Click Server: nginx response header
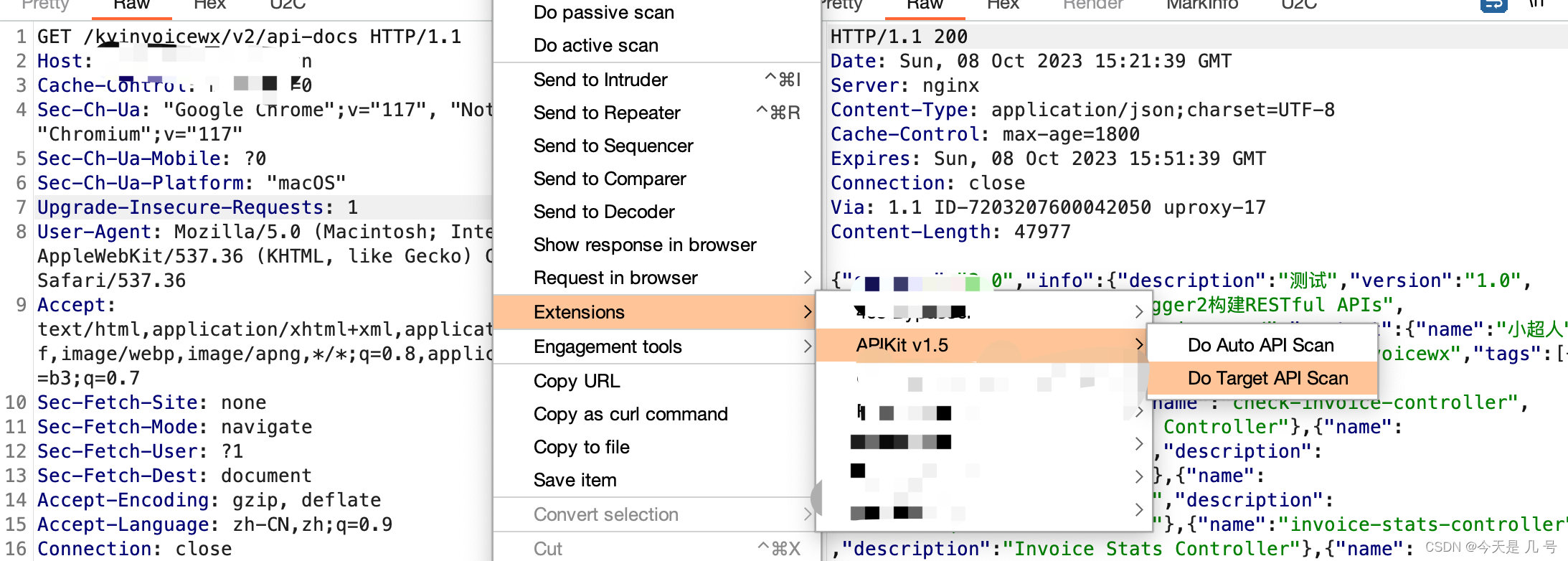This screenshot has width=1568, height=561. [905, 85]
